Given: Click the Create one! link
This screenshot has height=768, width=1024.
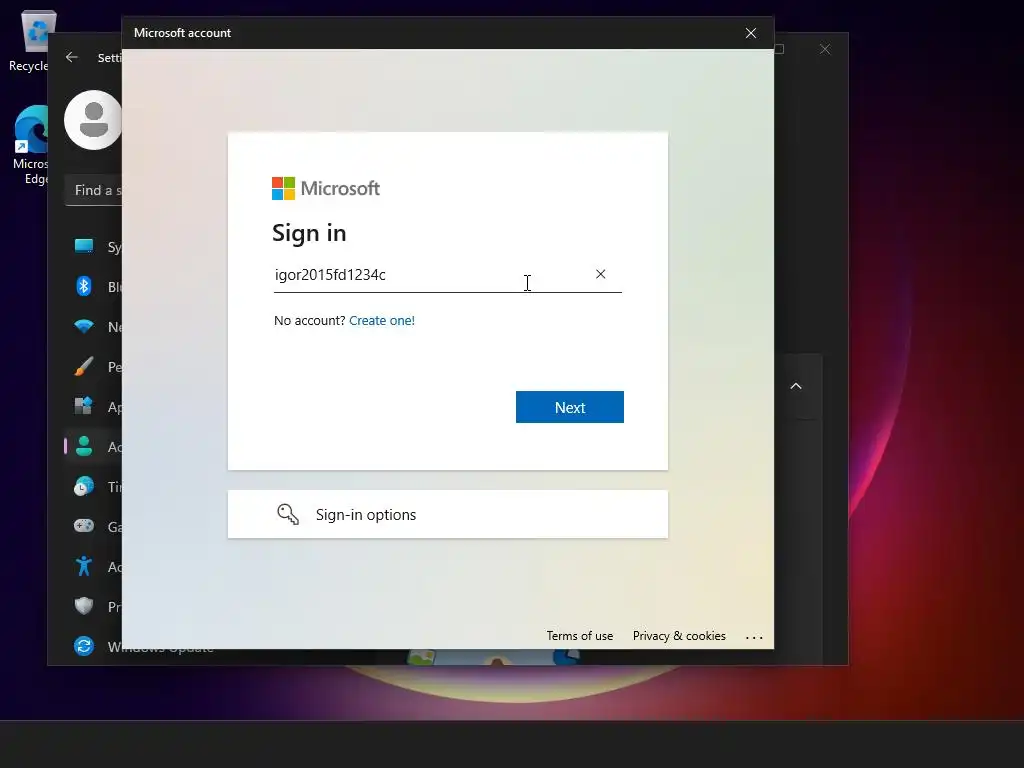Looking at the screenshot, I should coord(382,321).
